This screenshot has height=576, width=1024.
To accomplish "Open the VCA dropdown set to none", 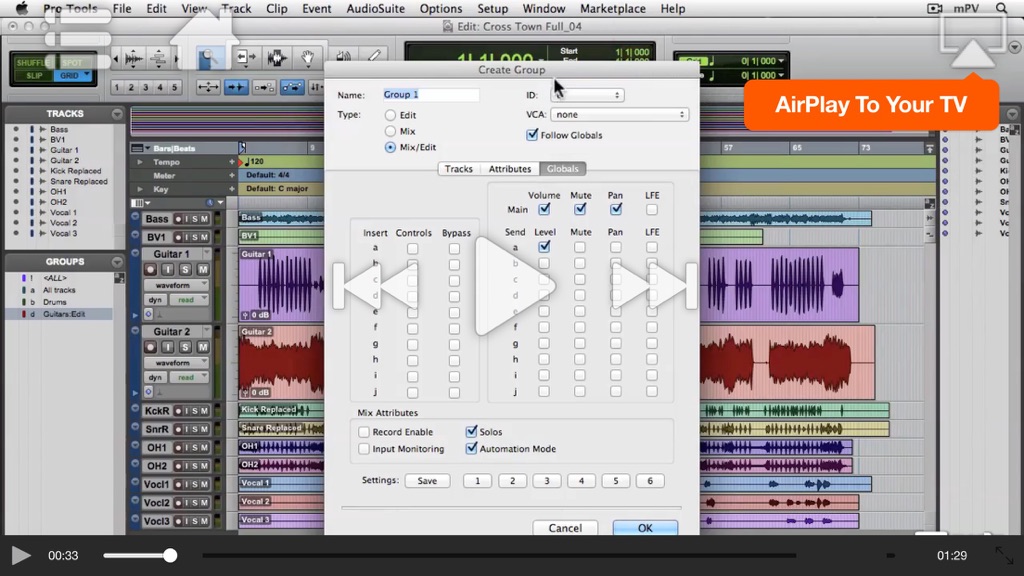I will click(x=619, y=114).
